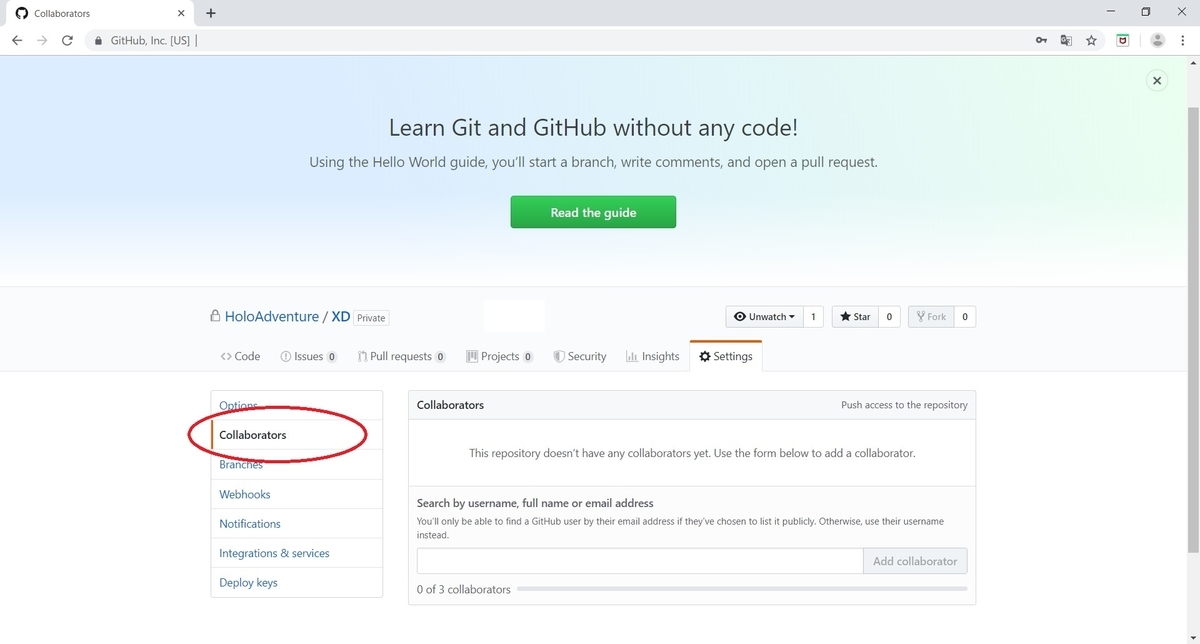Switch to the Pull requests tab
1200x644 pixels.
point(401,356)
